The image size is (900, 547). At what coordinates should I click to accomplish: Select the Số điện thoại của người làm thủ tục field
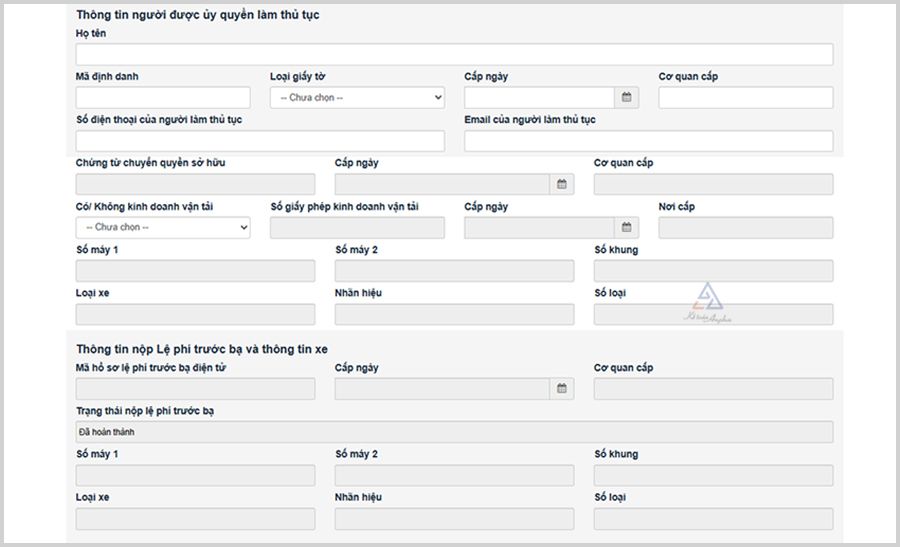pyautogui.click(x=260, y=141)
